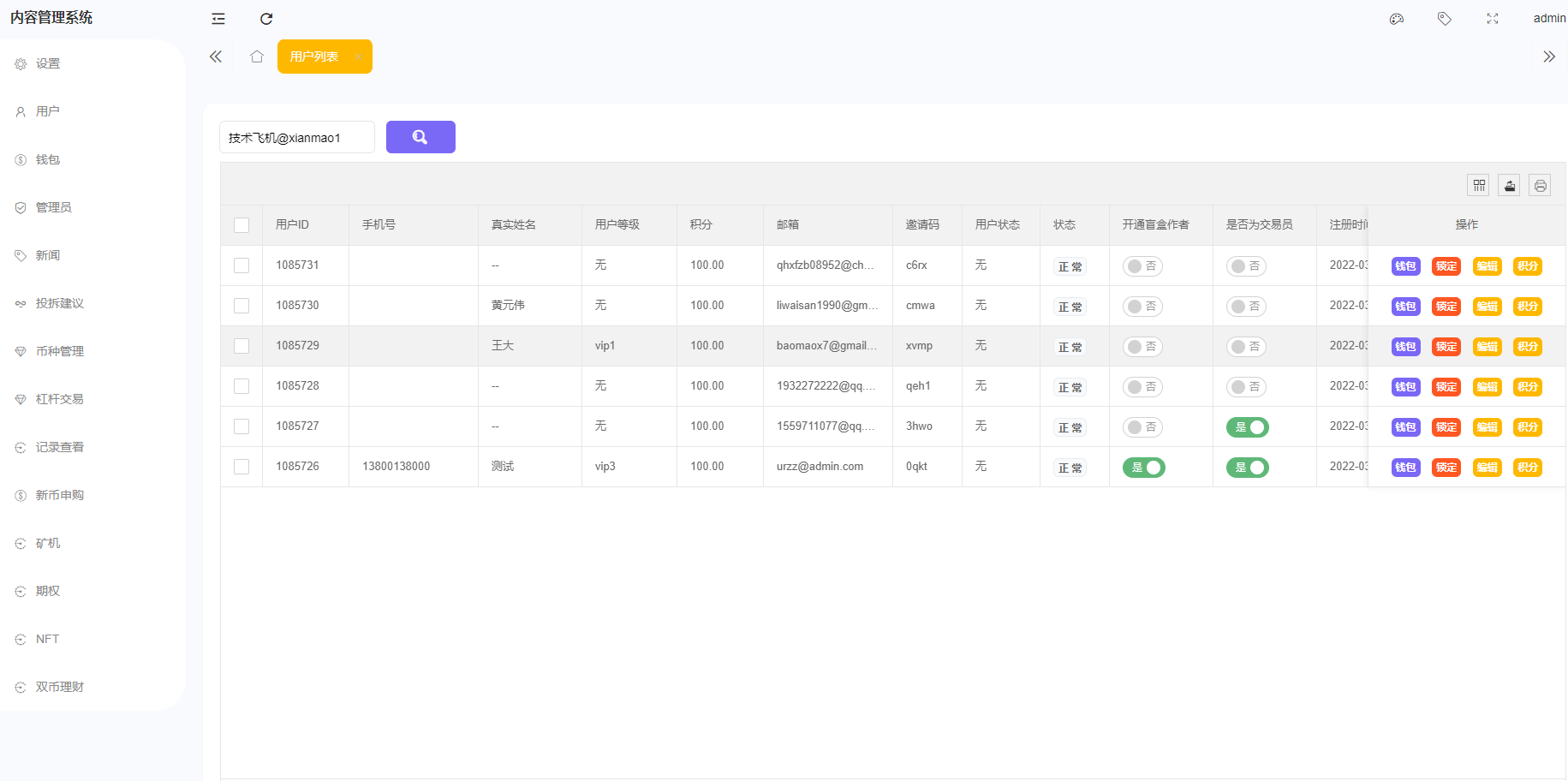This screenshot has height=781, width=1568.
Task: Click 积分 for user 1085731
Action: click(x=1528, y=266)
